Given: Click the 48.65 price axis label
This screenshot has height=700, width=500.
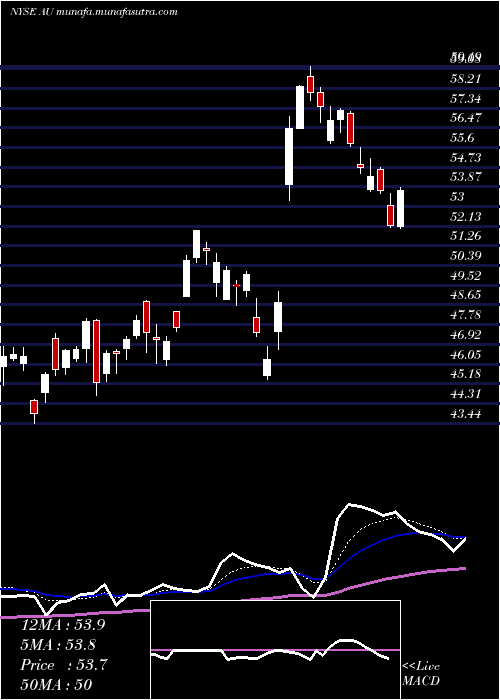Looking at the screenshot, I should click(466, 295).
